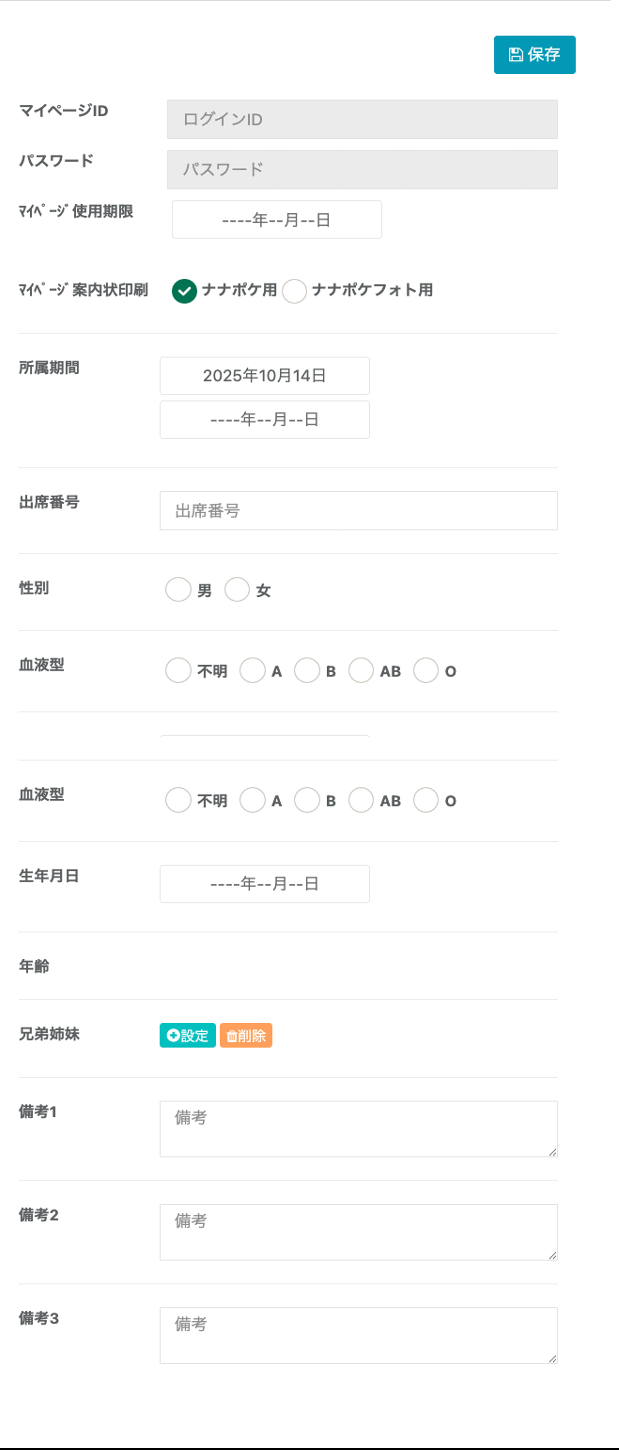Select 不明 in the first 血液型 row
The height and width of the screenshot is (1450, 619).
coord(178,671)
